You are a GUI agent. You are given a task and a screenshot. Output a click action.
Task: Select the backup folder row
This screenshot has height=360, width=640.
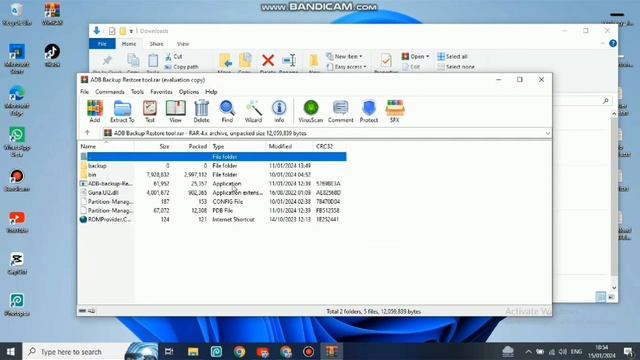212,166
